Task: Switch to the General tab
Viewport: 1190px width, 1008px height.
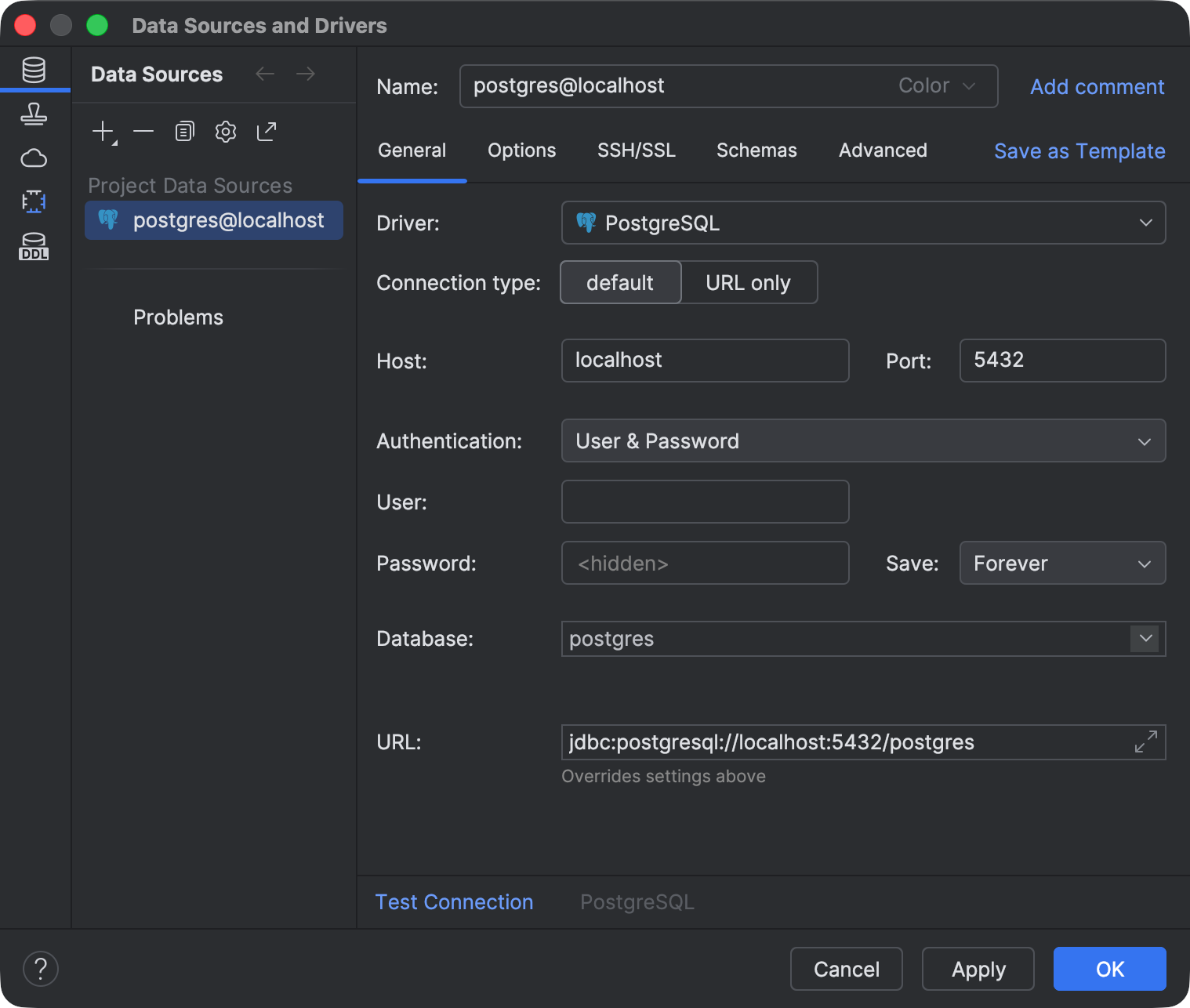Action: pyautogui.click(x=412, y=150)
